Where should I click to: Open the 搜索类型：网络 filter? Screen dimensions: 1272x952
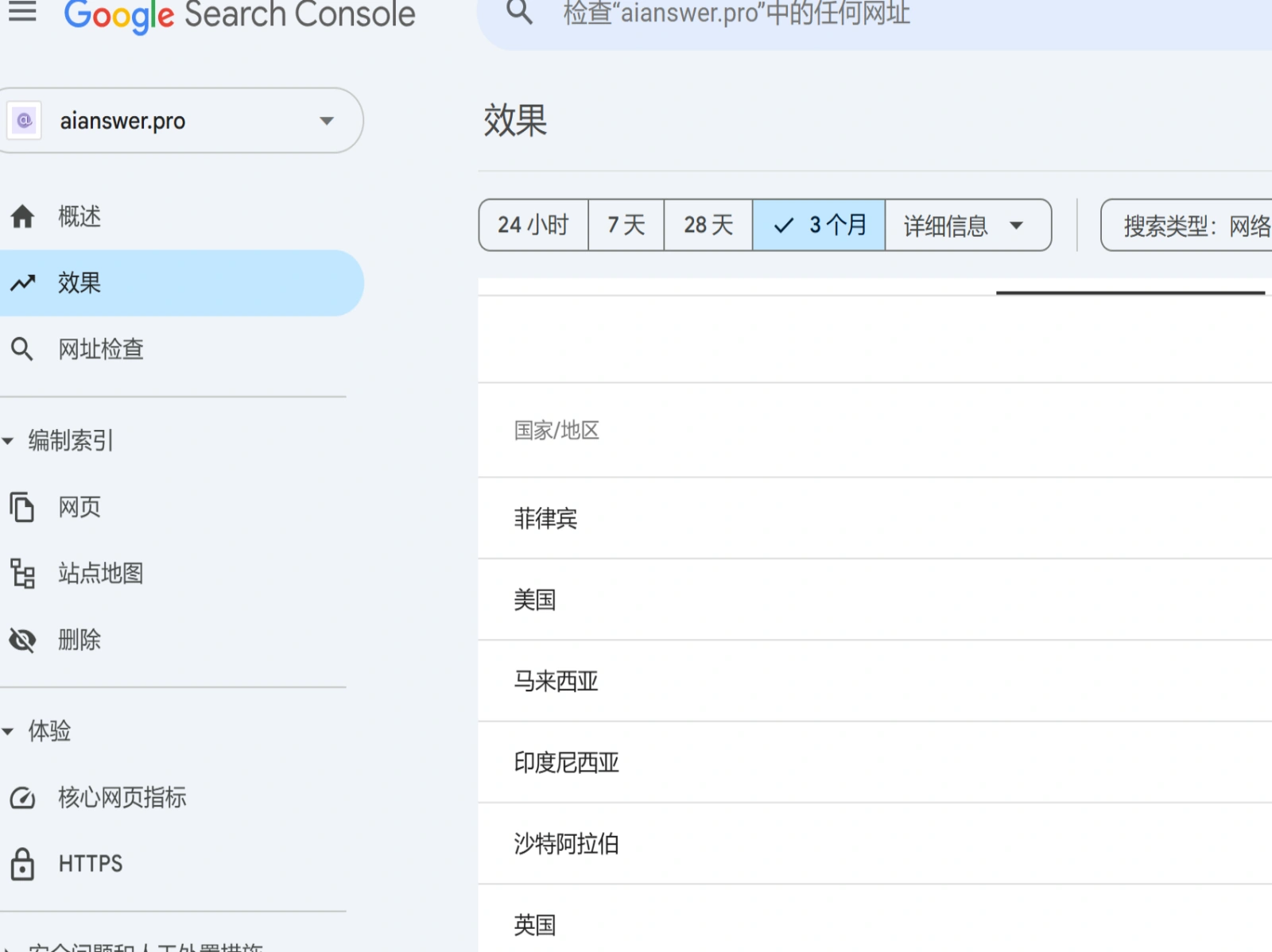pyautogui.click(x=1192, y=225)
